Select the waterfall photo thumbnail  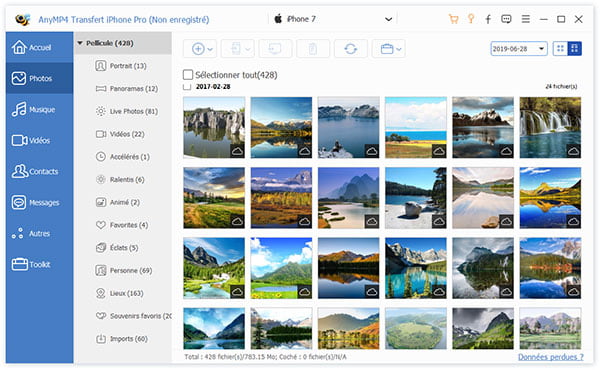tap(550, 127)
